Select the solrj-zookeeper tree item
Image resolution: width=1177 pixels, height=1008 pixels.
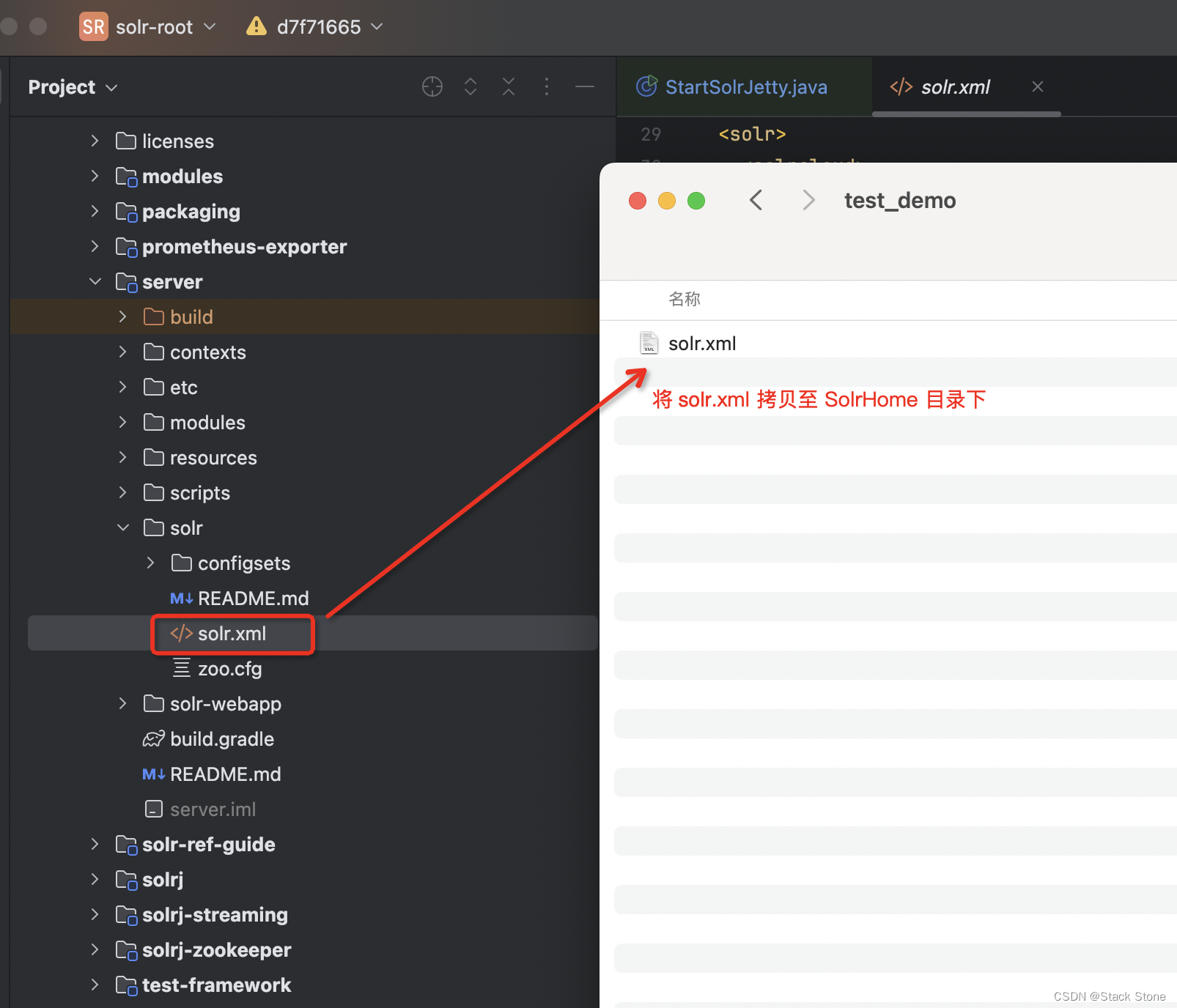[216, 950]
